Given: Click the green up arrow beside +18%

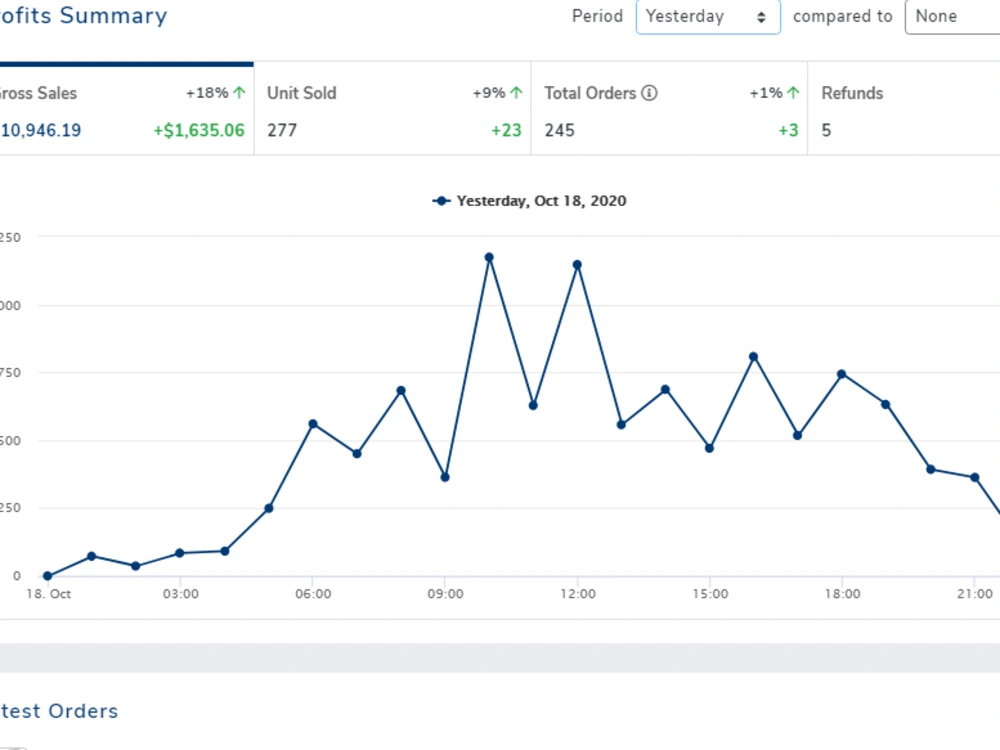Looking at the screenshot, I should [x=239, y=93].
